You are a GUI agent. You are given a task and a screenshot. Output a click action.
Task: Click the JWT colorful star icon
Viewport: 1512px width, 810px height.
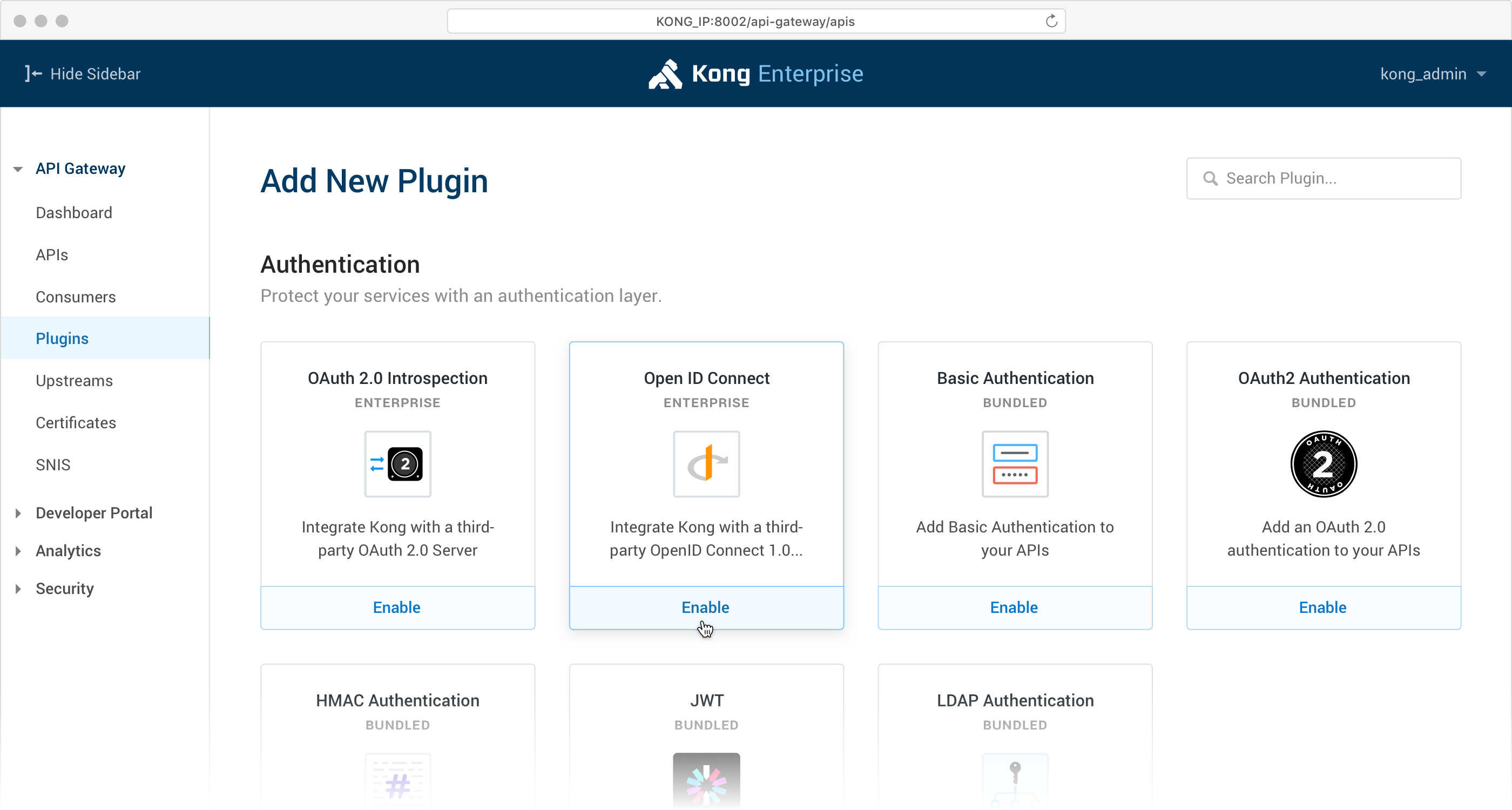(x=706, y=781)
